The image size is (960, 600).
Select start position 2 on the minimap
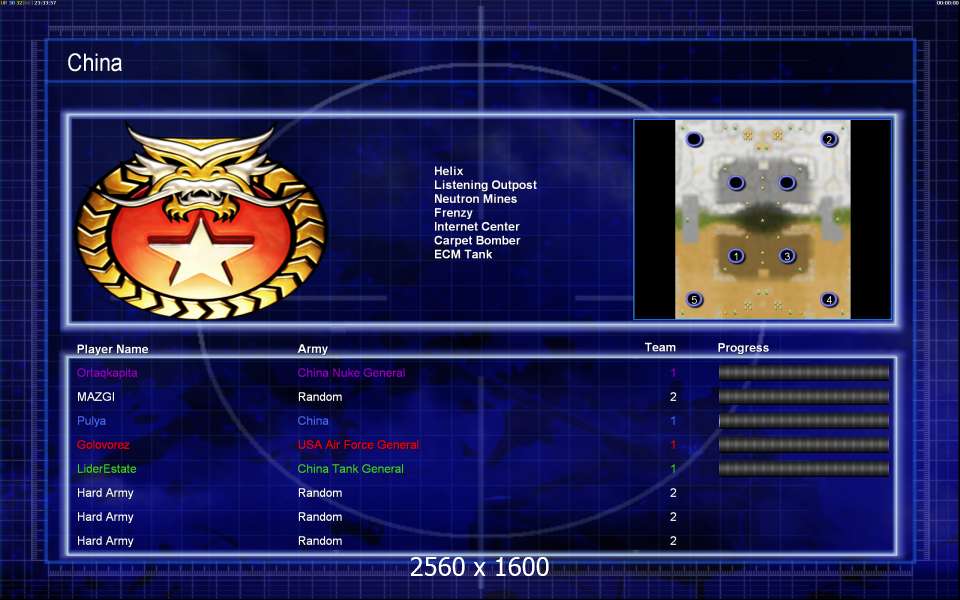829,140
